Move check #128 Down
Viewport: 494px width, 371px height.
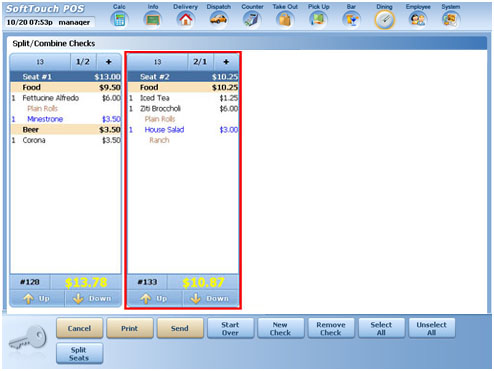point(93,298)
